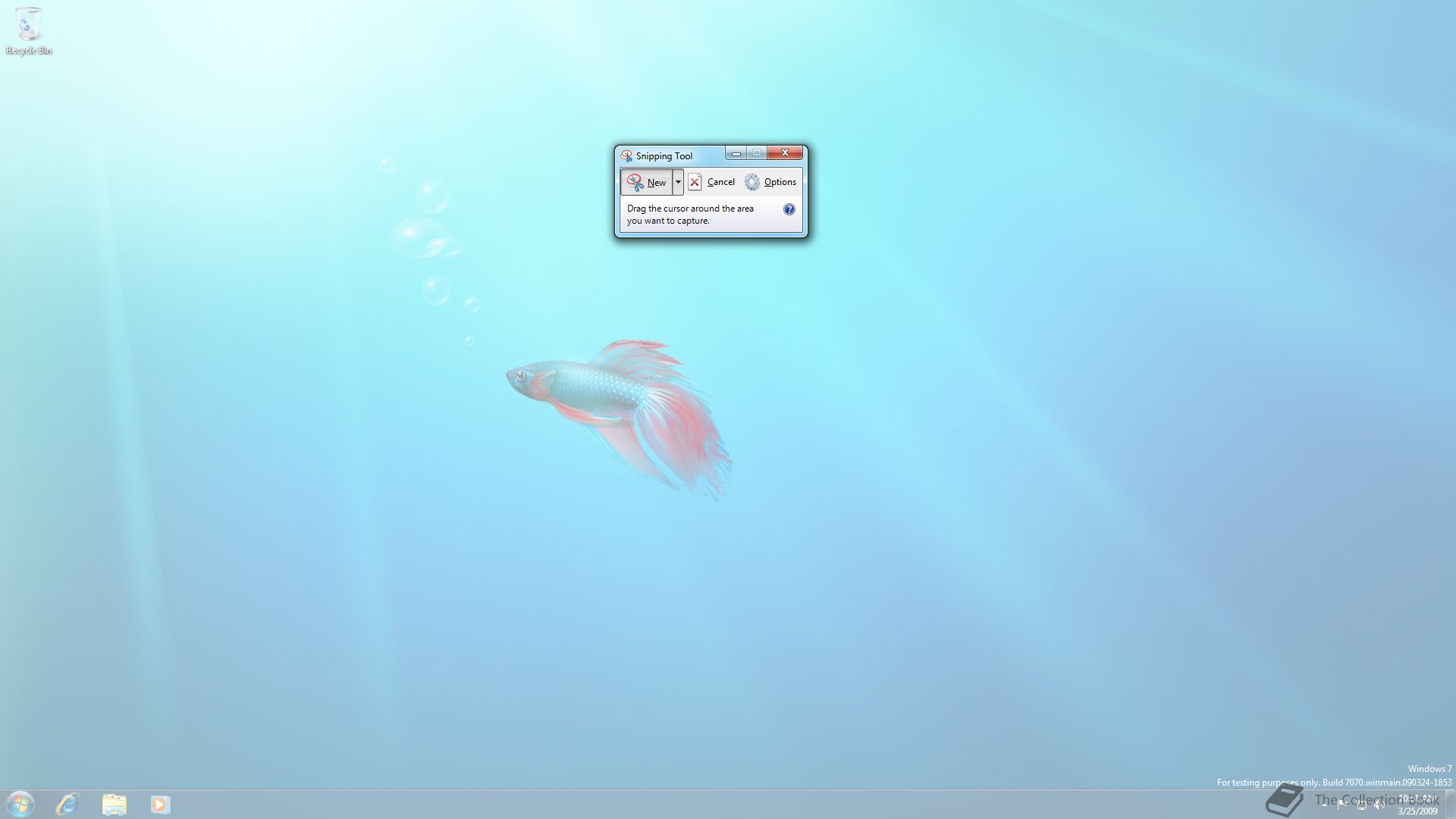Screen dimensions: 1456x819
Task: Open Snipping Tool Options
Action: (770, 182)
